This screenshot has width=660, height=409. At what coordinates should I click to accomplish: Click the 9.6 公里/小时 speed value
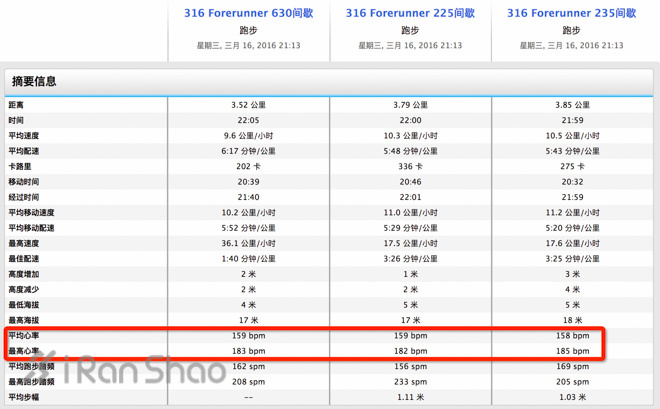pyautogui.click(x=248, y=135)
